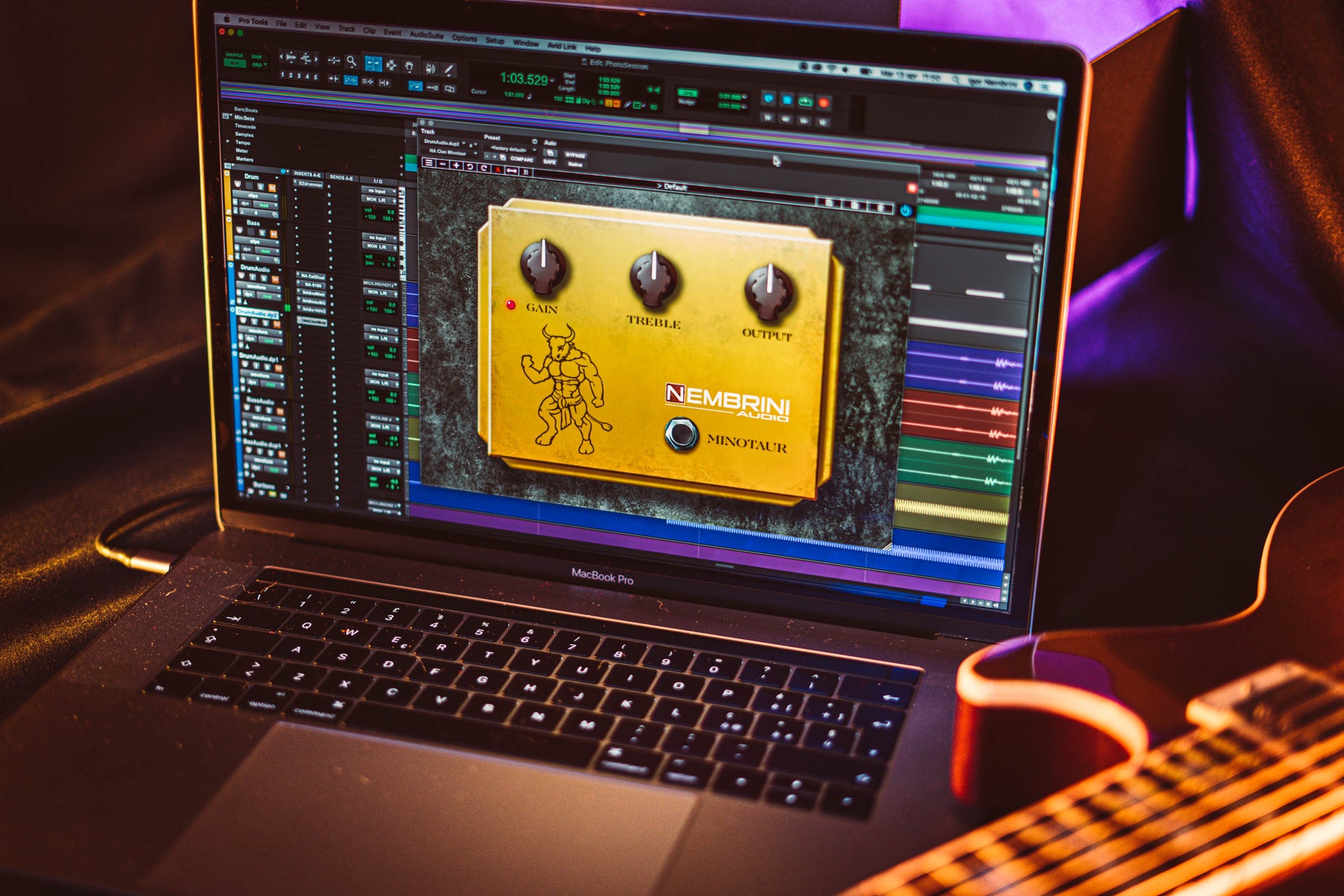This screenshot has height=896, width=1344.
Task: Click the Markers ruler label
Action: [245, 159]
